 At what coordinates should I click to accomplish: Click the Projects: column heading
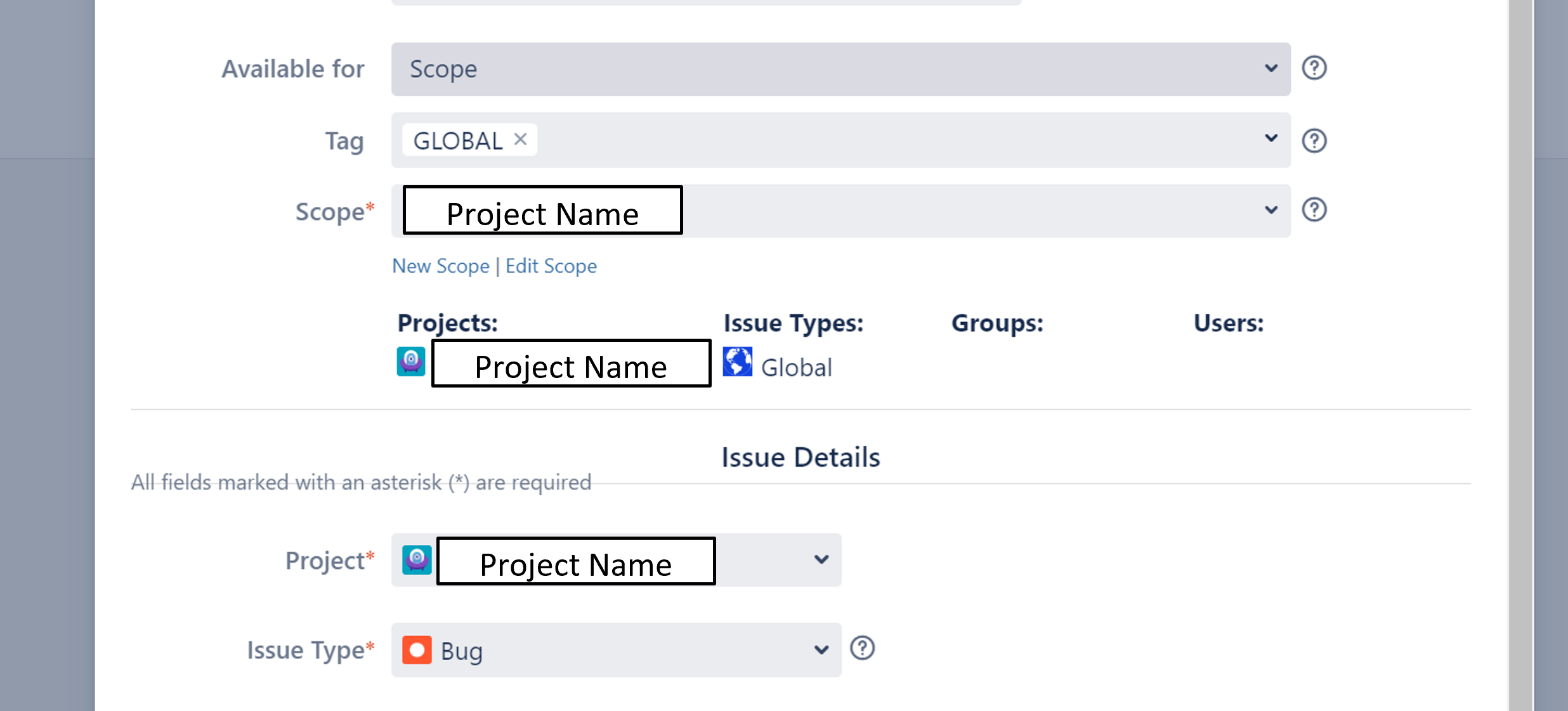tap(448, 323)
